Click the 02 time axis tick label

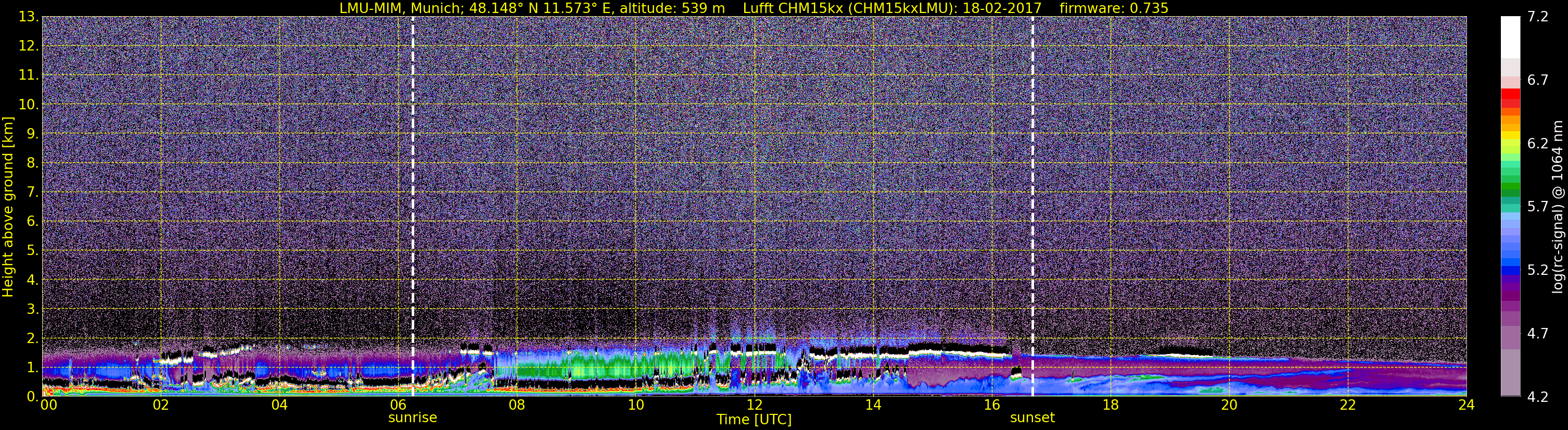point(160,405)
